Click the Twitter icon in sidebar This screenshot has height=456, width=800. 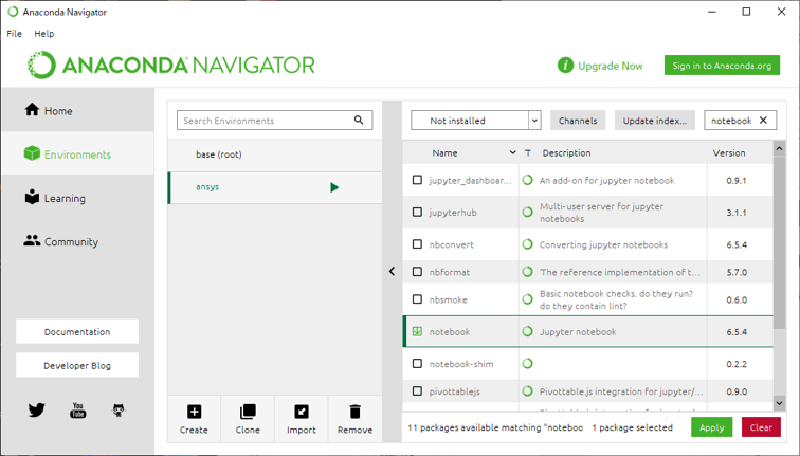coord(37,410)
